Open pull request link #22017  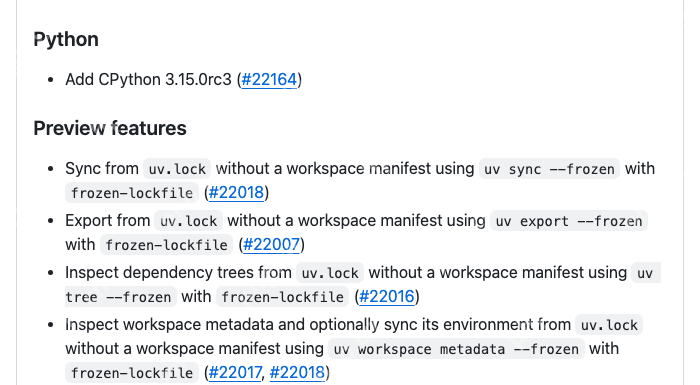pyautogui.click(x=235, y=372)
